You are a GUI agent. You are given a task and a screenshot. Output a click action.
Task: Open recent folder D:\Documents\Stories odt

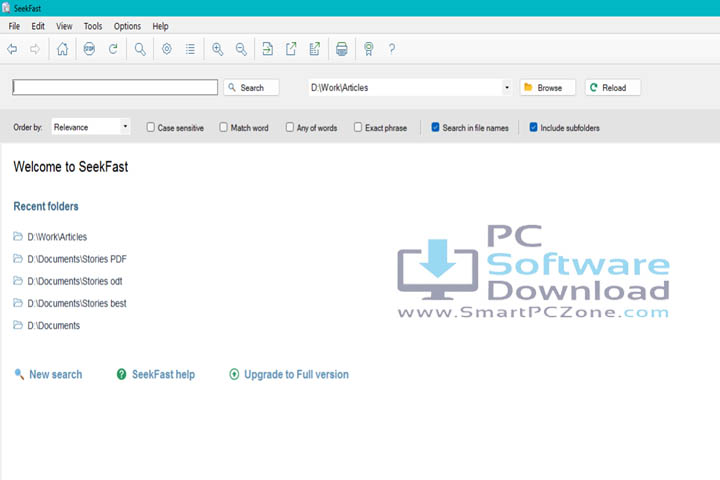[x=75, y=281]
